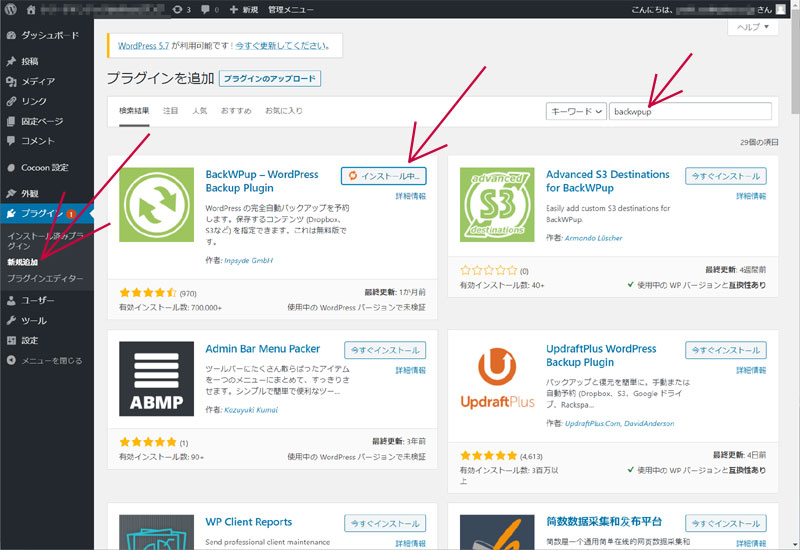The image size is (800, 550).
Task: Select the 人気 tab
Action: tap(199, 111)
